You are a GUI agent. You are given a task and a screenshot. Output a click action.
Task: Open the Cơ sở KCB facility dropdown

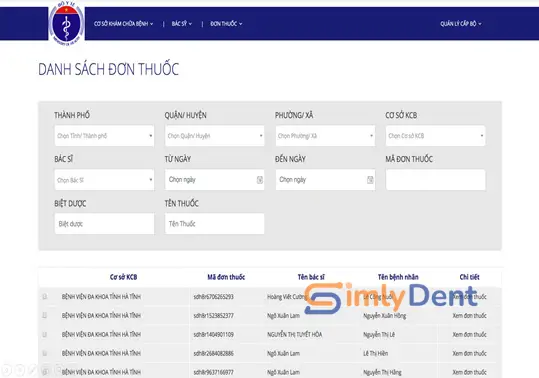pos(436,136)
